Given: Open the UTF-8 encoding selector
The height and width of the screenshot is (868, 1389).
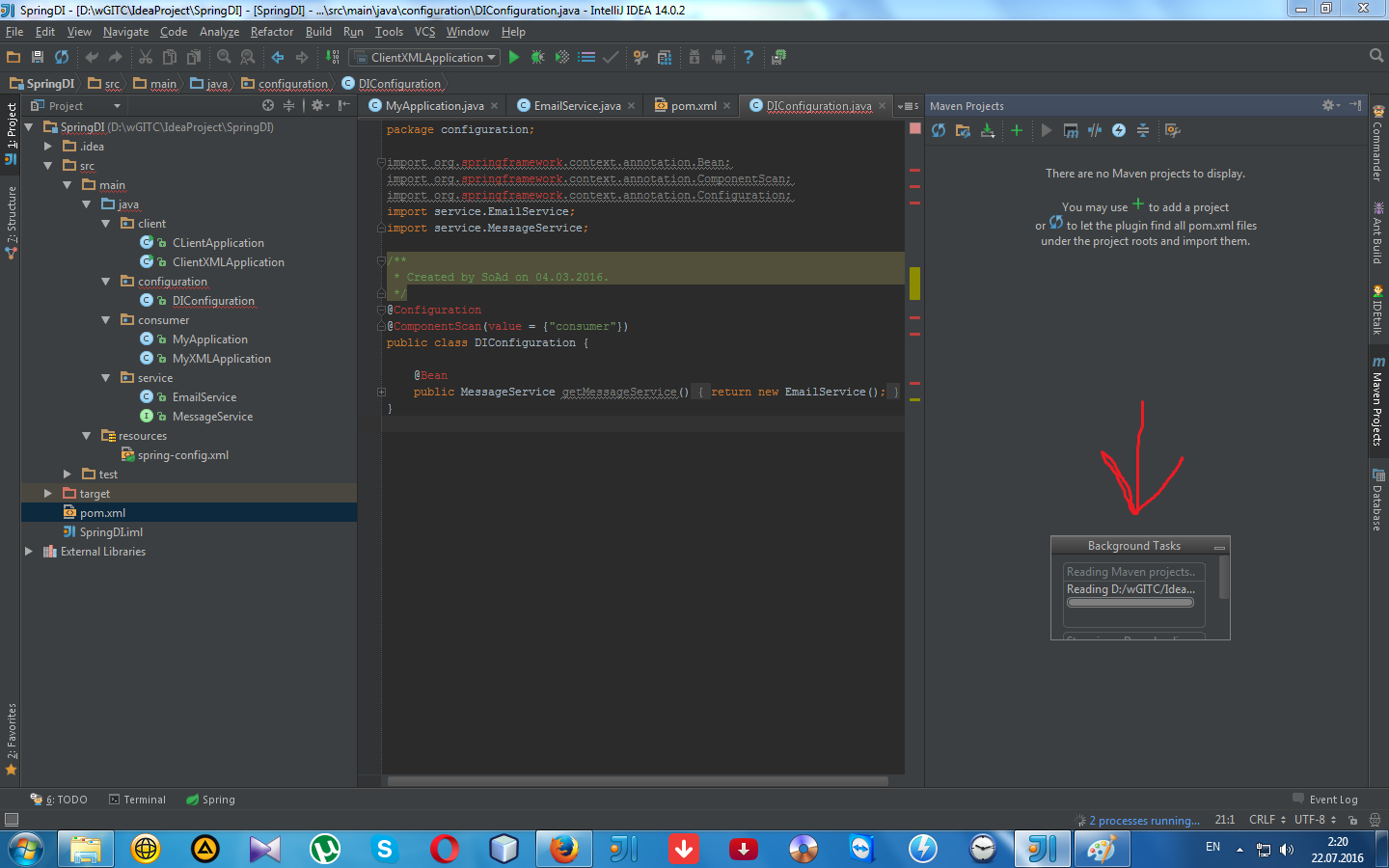Looking at the screenshot, I should [x=1316, y=820].
